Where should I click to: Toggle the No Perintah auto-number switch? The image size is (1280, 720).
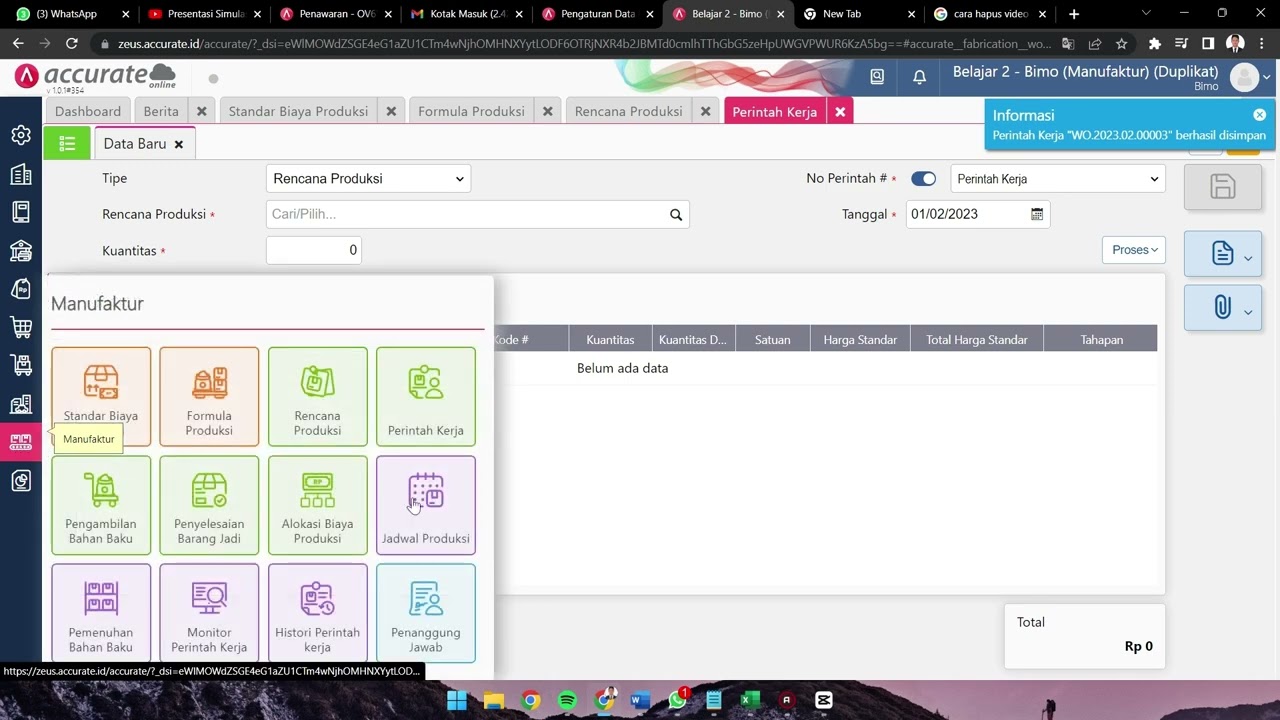click(x=923, y=179)
